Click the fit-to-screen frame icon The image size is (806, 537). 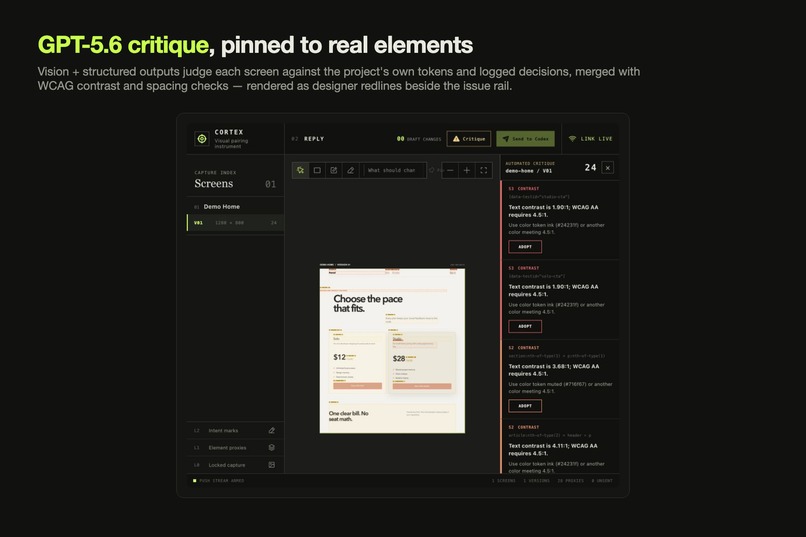484,170
